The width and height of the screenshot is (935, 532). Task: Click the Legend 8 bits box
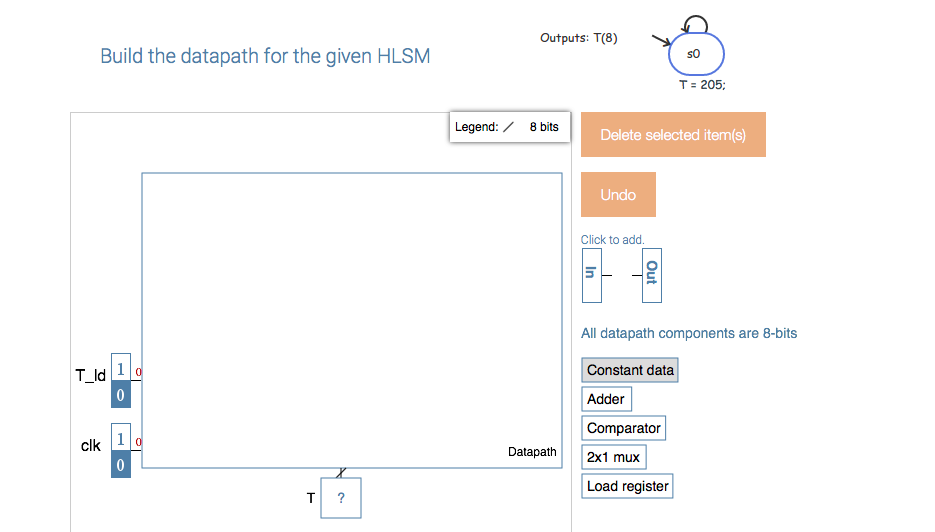510,127
